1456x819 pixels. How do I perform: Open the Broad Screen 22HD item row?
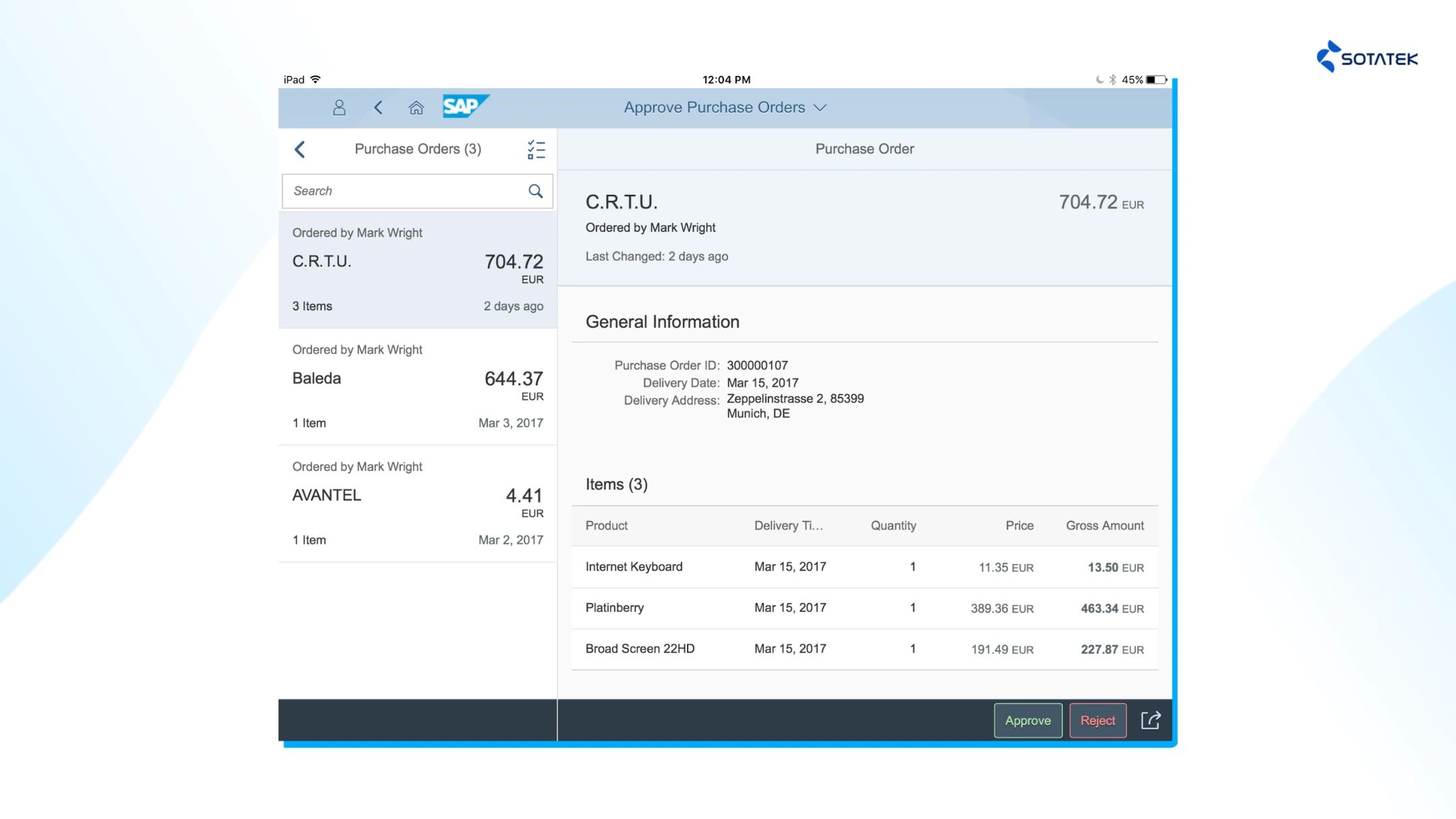[864, 649]
